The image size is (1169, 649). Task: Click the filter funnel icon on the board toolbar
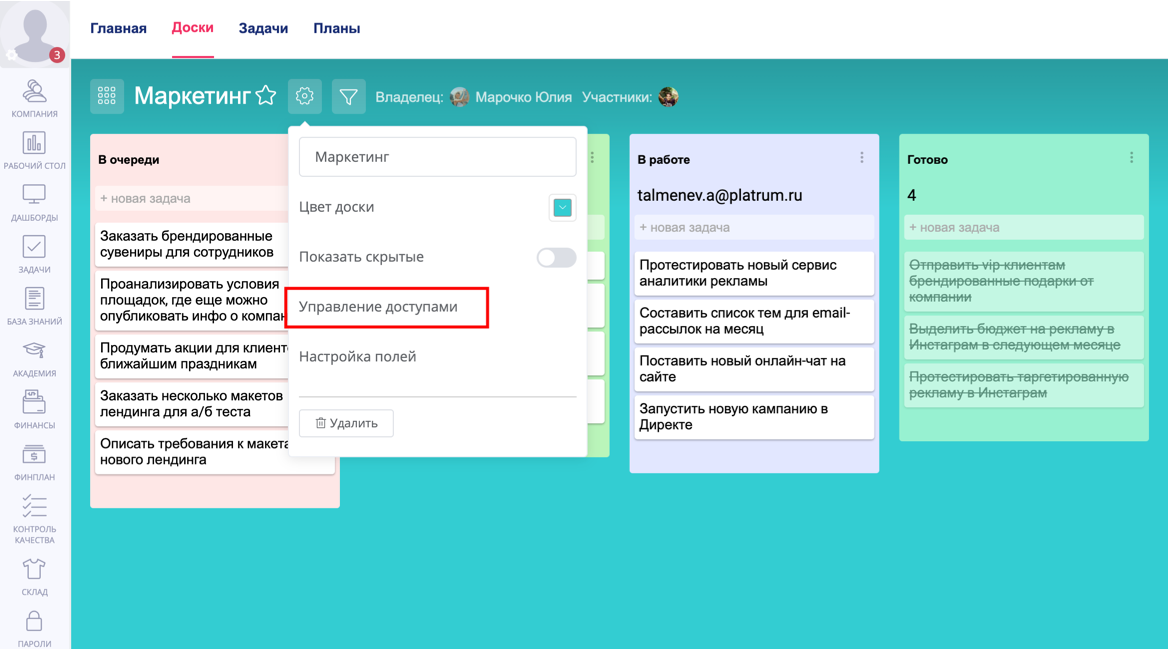click(x=348, y=96)
